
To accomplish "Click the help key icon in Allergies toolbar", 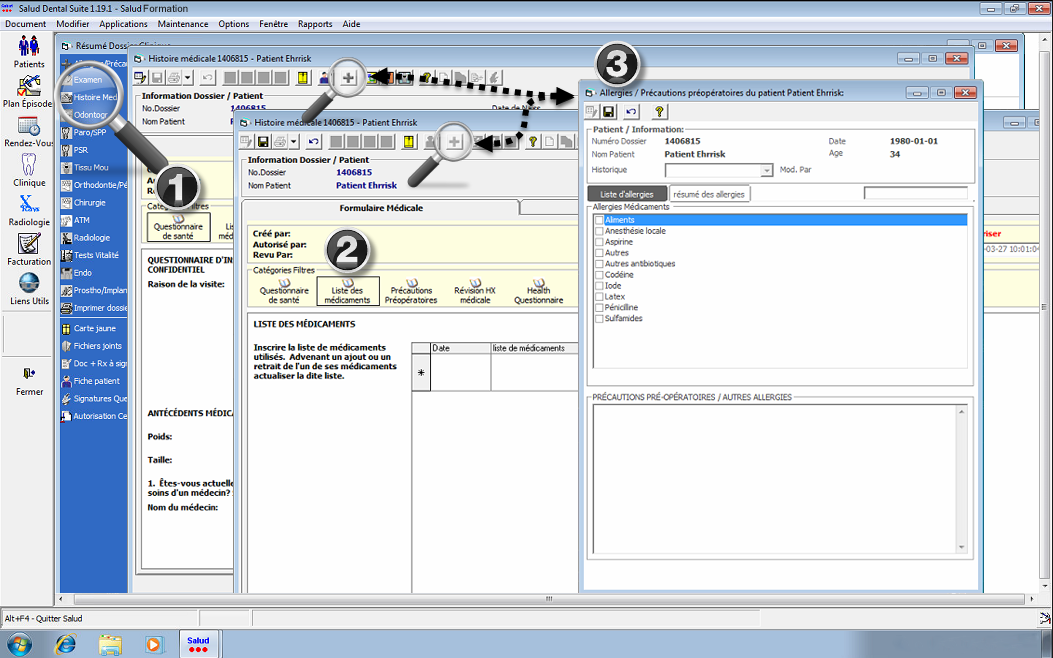I will pos(660,112).
